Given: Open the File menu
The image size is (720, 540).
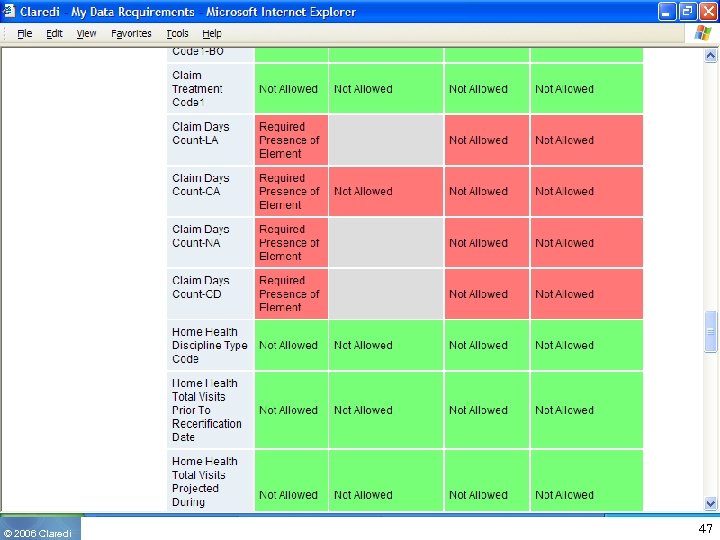Looking at the screenshot, I should (x=25, y=34).
